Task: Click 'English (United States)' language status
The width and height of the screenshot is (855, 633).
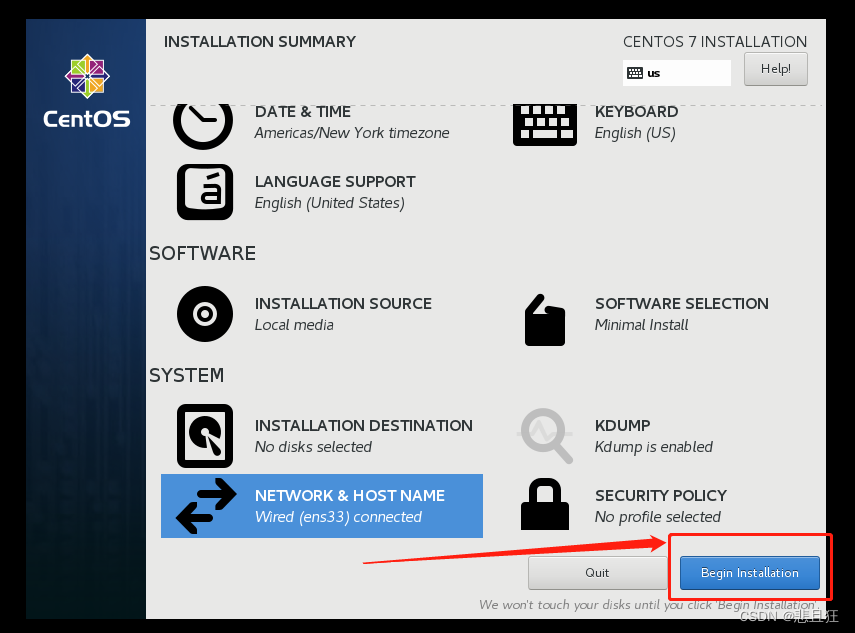Action: pyautogui.click(x=330, y=203)
